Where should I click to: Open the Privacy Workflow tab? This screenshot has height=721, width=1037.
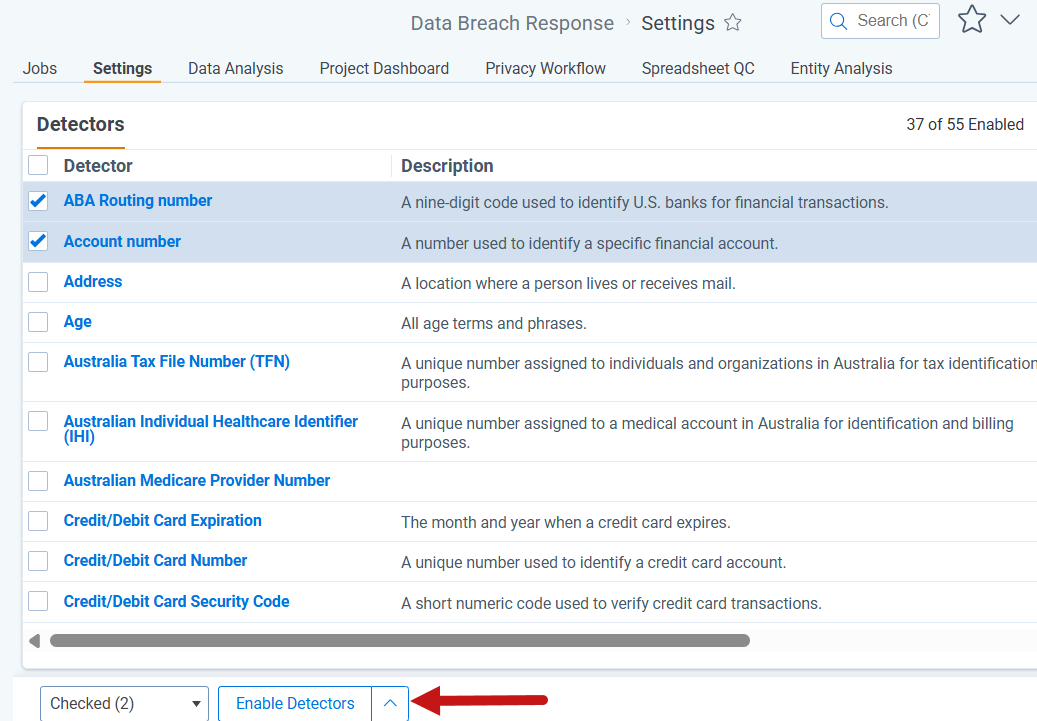coord(545,68)
